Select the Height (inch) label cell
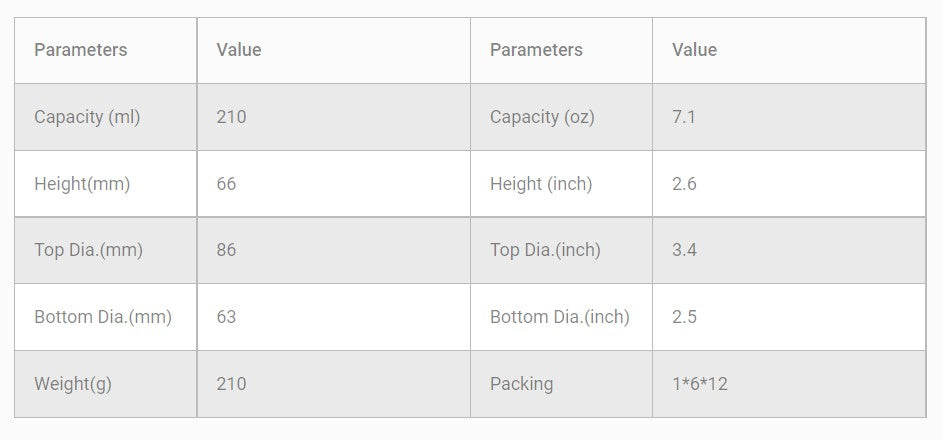Screen dimensions: 942x440 541,184
